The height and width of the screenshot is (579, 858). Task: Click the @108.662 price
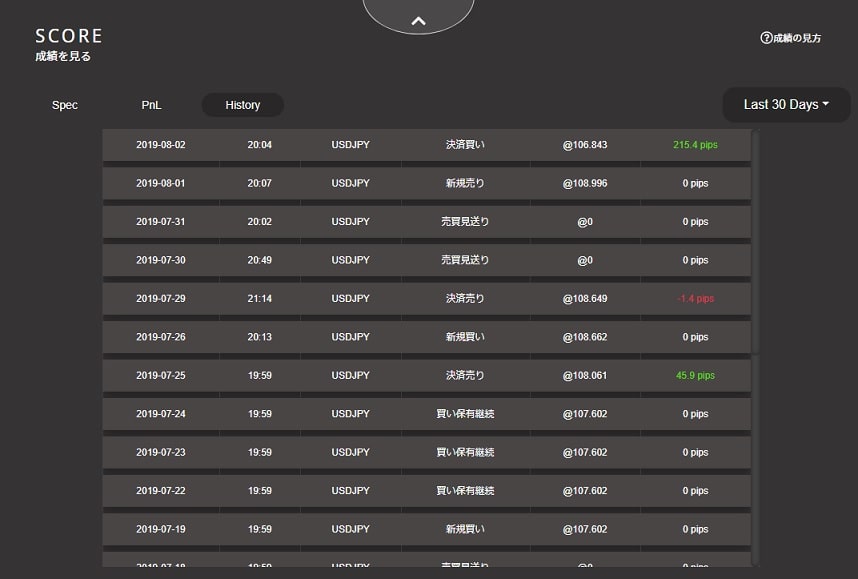coord(585,337)
